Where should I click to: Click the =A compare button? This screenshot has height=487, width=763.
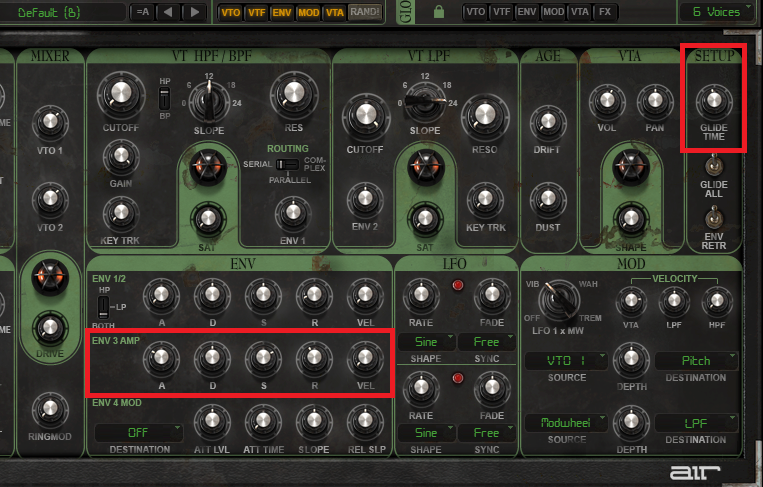(142, 12)
